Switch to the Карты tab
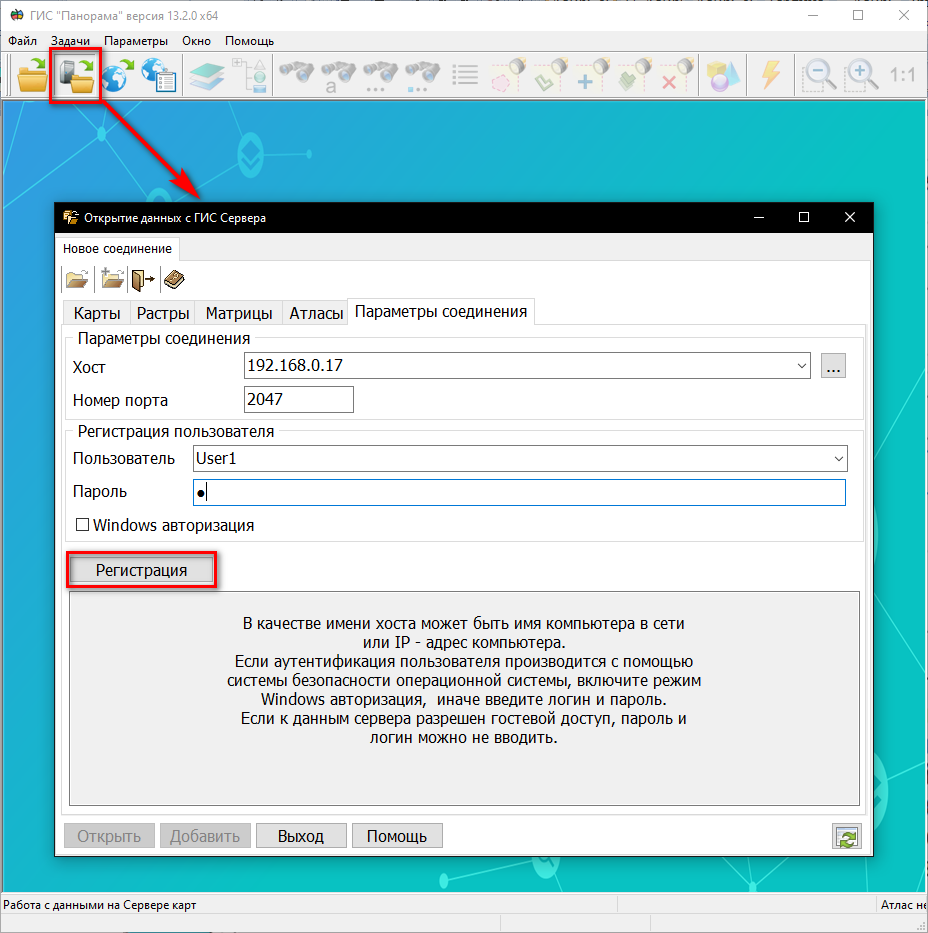This screenshot has width=928, height=933. 97,313
